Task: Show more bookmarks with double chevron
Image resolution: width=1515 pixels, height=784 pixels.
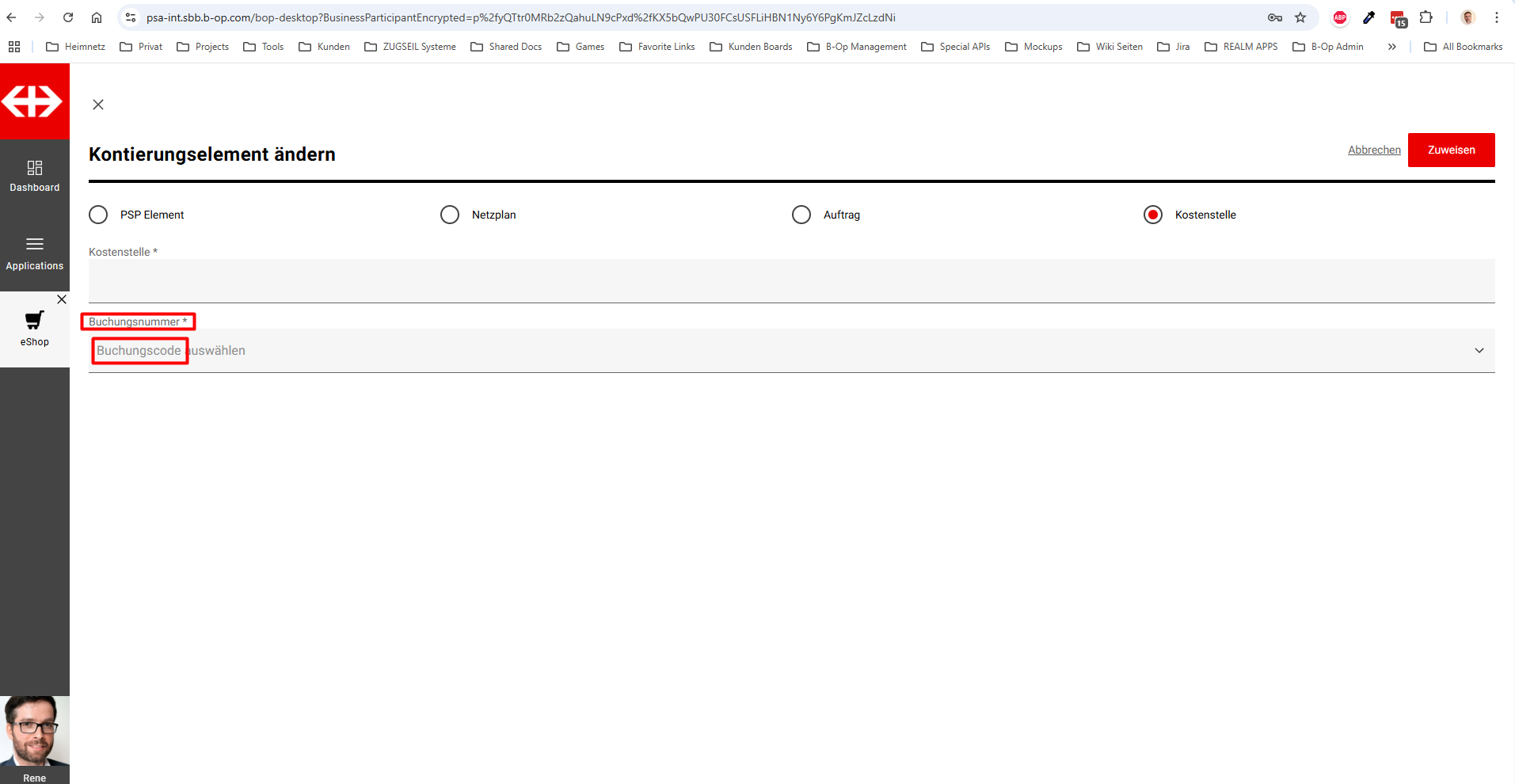Action: coord(1391,47)
